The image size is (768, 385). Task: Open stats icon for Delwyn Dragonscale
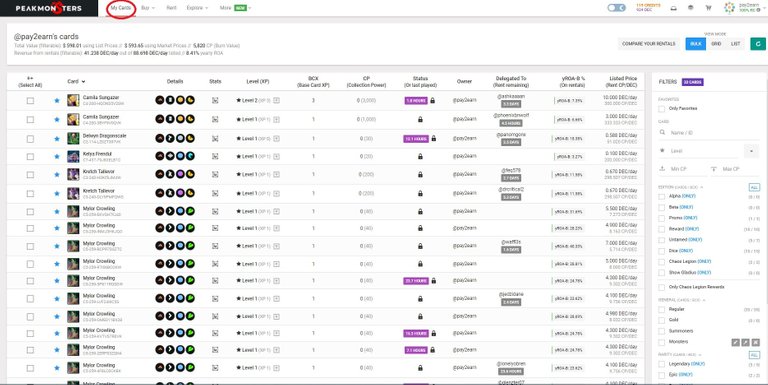tap(215, 139)
